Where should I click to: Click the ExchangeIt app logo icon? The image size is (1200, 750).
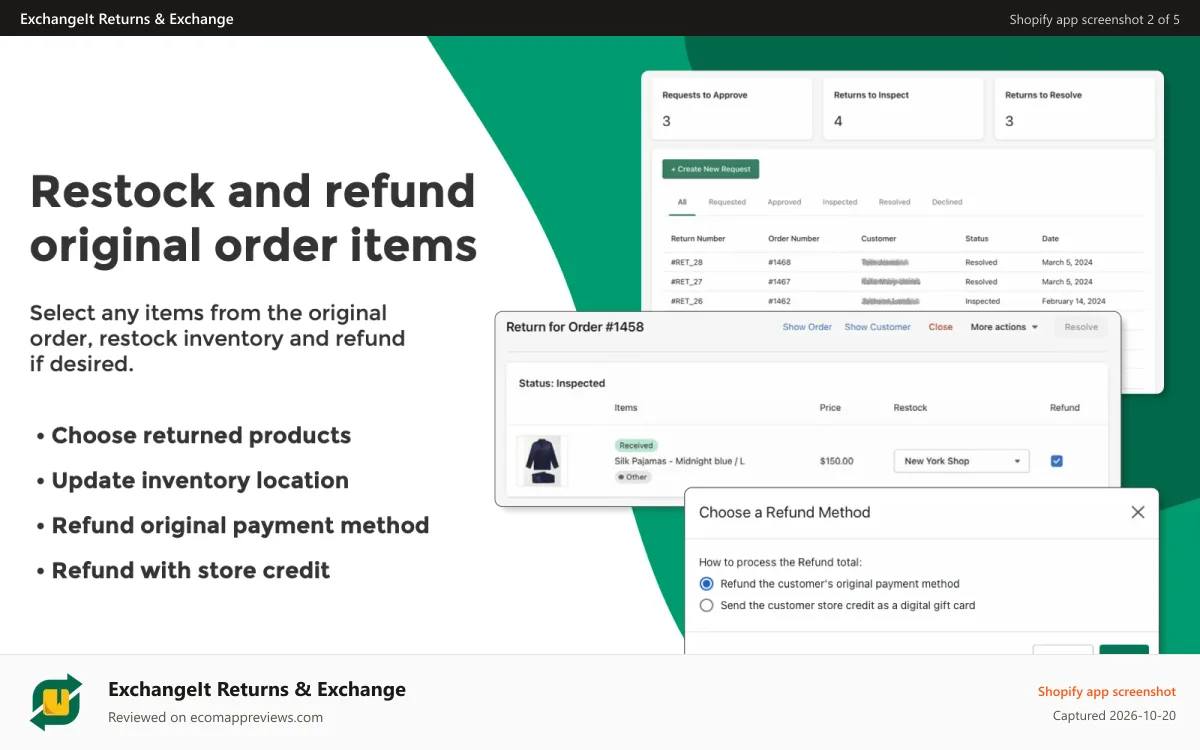tap(56, 702)
